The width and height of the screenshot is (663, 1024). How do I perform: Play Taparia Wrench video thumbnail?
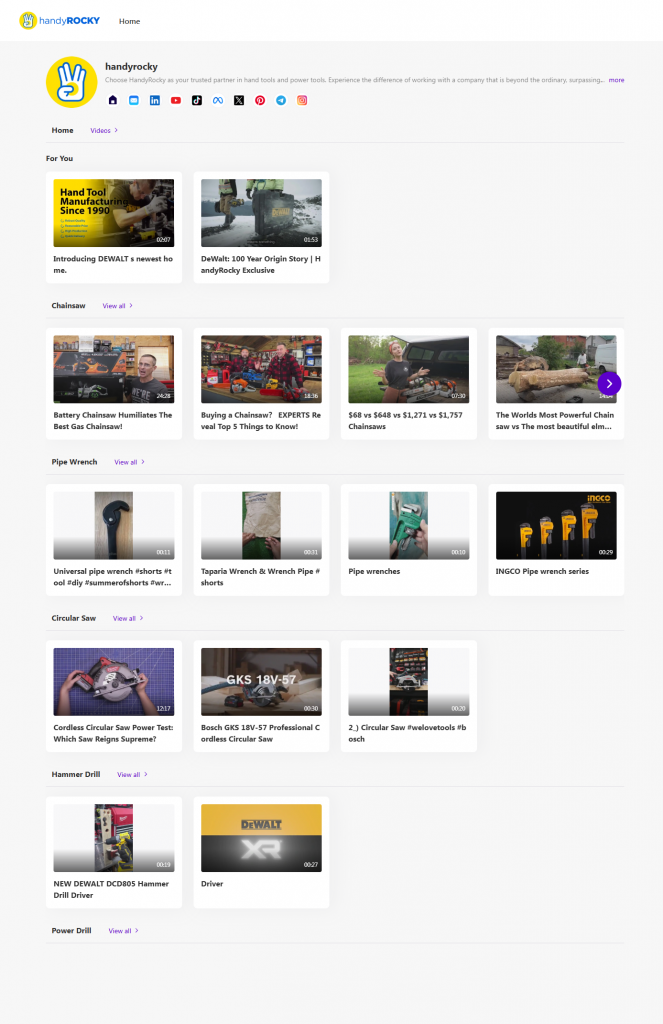tap(261, 525)
